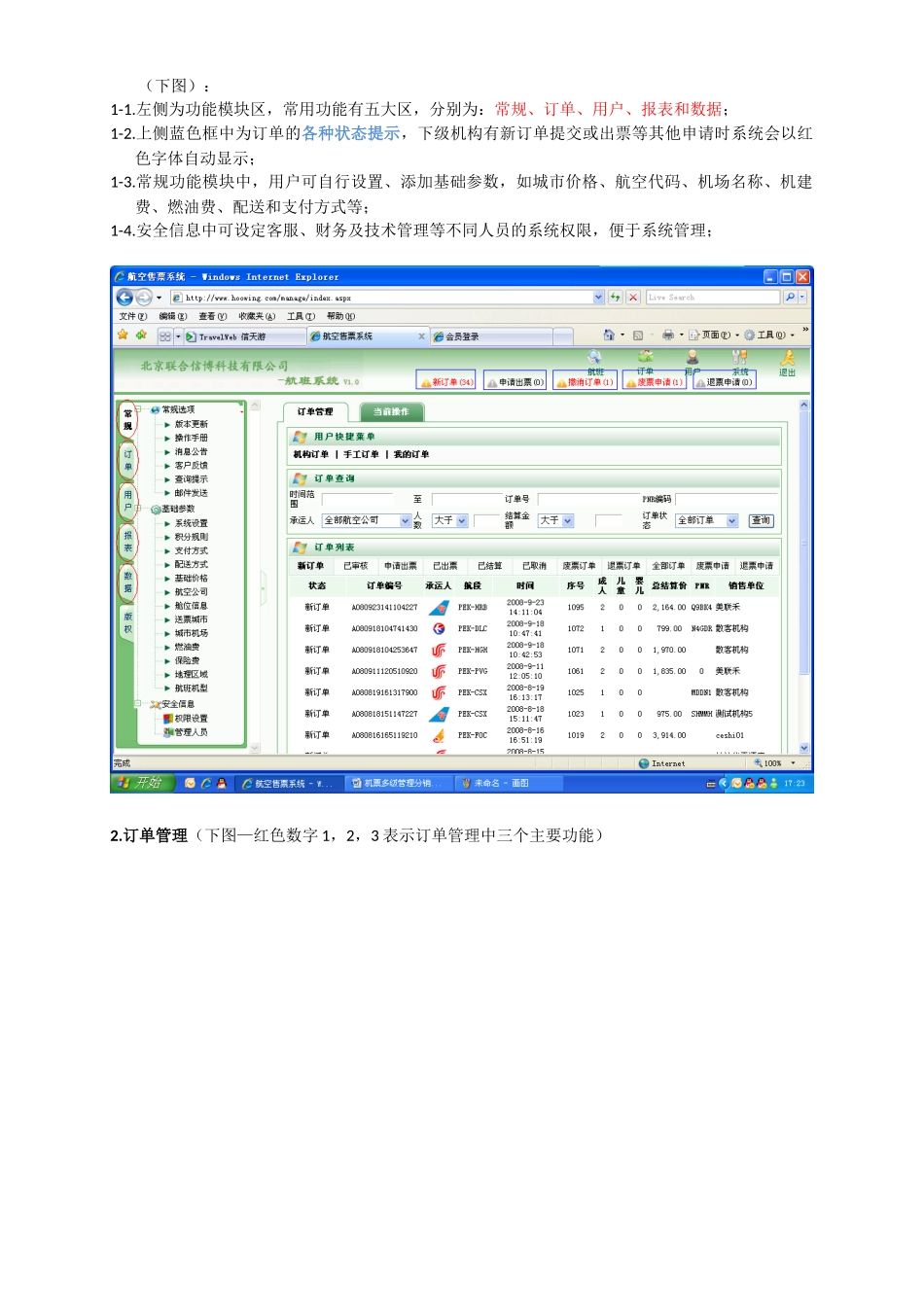This screenshot has height=1307, width=924.
Task: Open the 订单 order module icon
Action: tap(645, 358)
